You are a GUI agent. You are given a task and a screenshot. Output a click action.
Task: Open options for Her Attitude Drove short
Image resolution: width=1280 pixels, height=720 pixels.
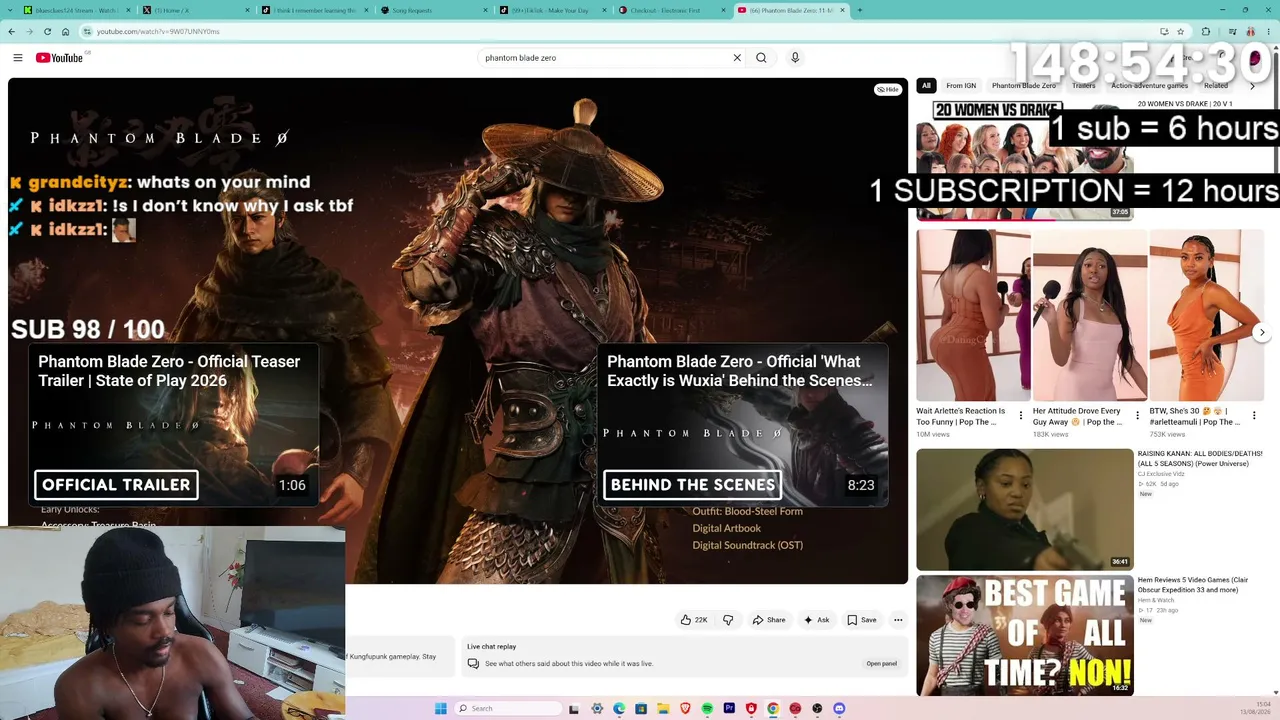(1137, 415)
